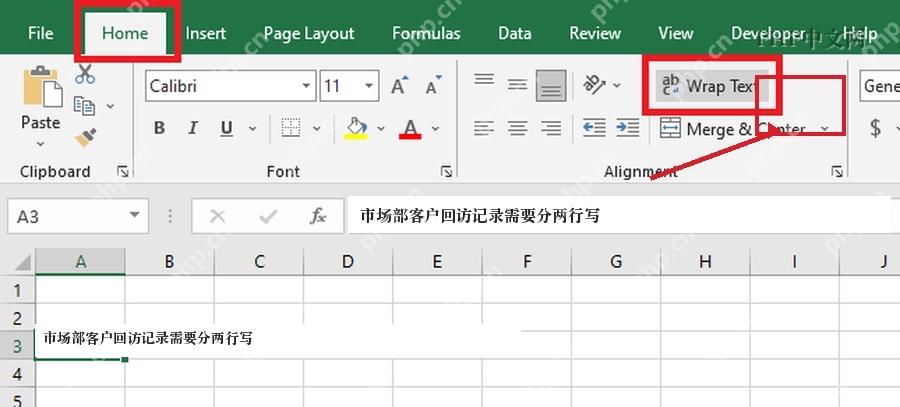Open Fill Color palette arrow
Viewport: 900px width, 407px height.
381,128
